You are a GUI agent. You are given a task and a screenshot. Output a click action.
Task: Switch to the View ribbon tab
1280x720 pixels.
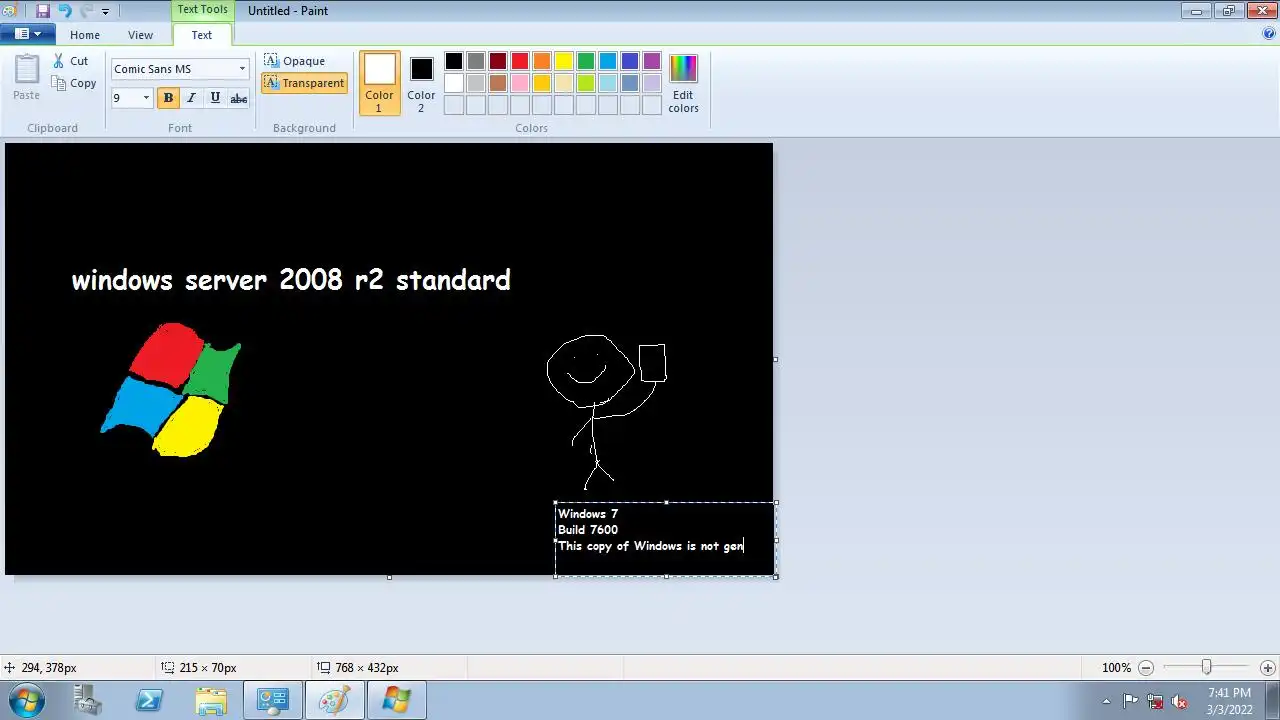click(x=140, y=35)
